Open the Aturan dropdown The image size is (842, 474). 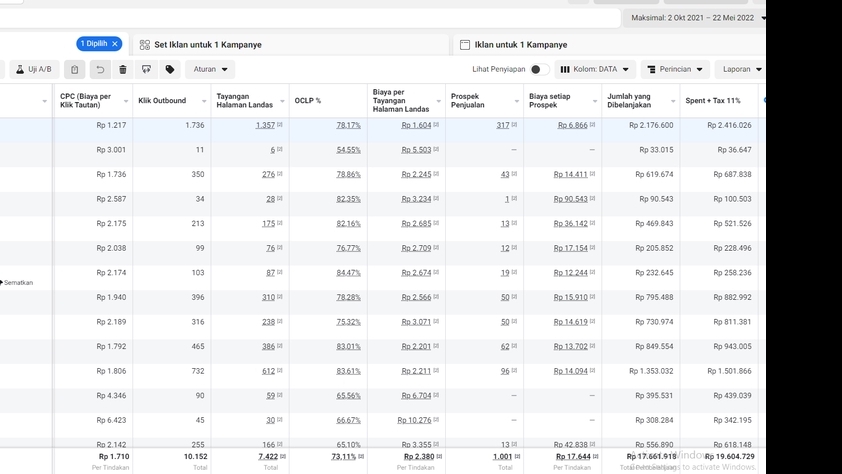point(210,69)
